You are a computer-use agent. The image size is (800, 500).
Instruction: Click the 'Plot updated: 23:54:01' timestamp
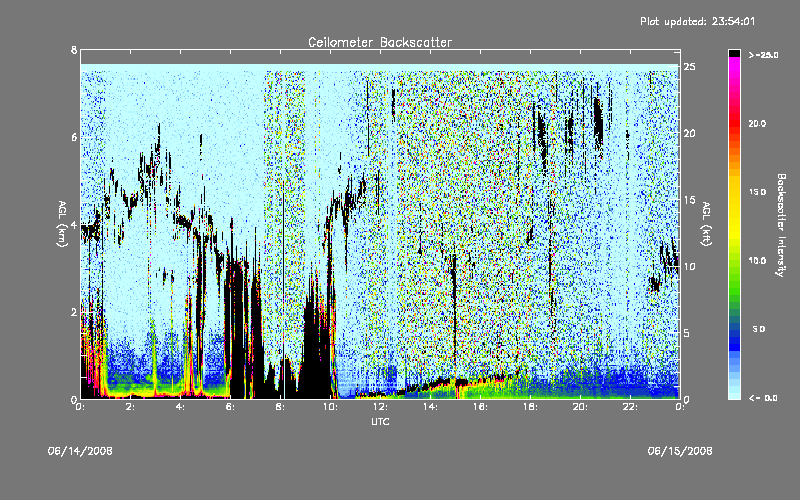point(697,21)
